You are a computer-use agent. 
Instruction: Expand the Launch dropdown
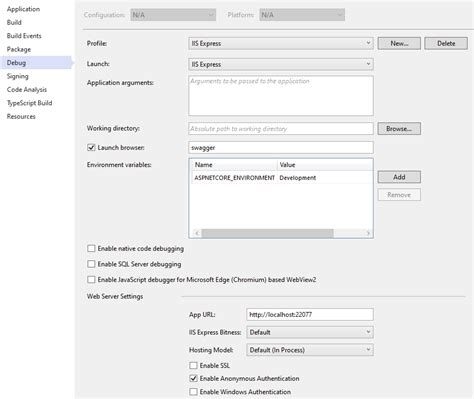[281, 64]
